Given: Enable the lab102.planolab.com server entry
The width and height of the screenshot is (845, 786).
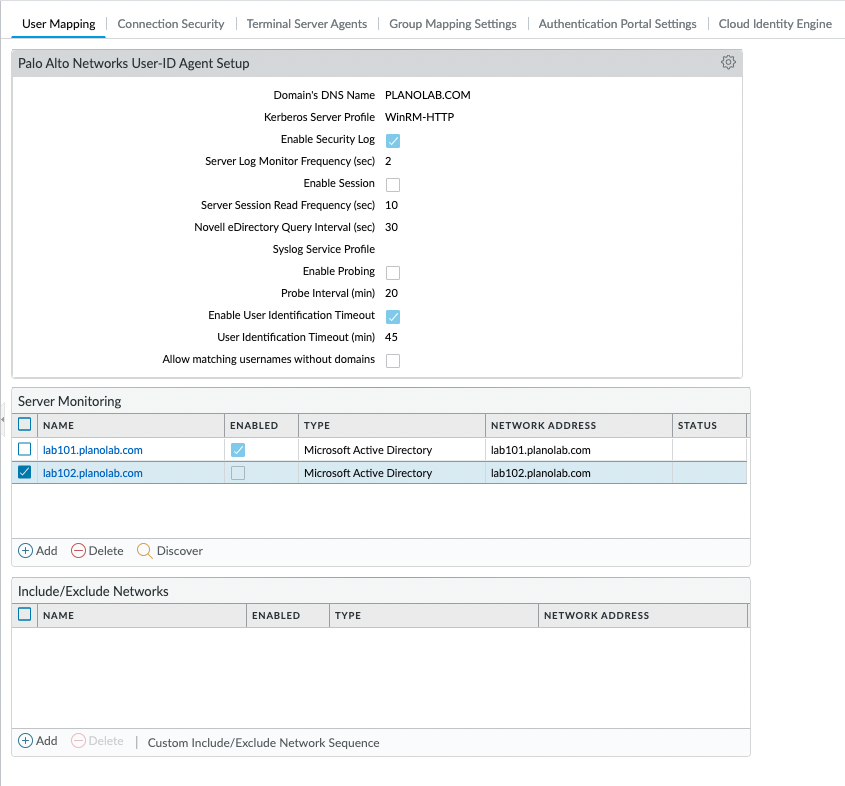Looking at the screenshot, I should [x=239, y=472].
